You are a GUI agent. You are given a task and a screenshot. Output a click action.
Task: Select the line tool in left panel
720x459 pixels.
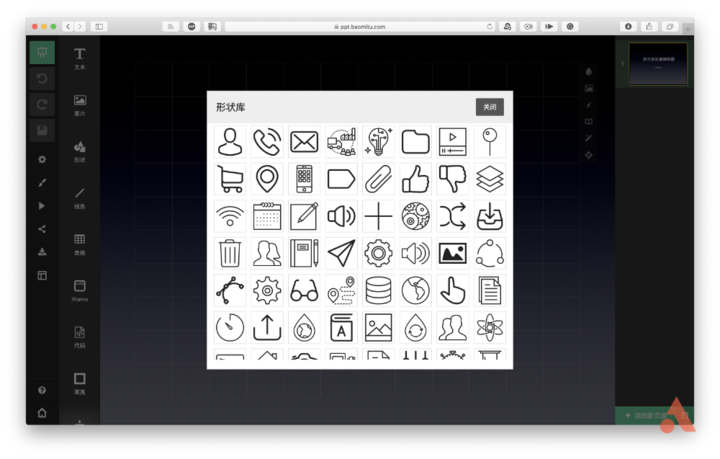tap(79, 198)
